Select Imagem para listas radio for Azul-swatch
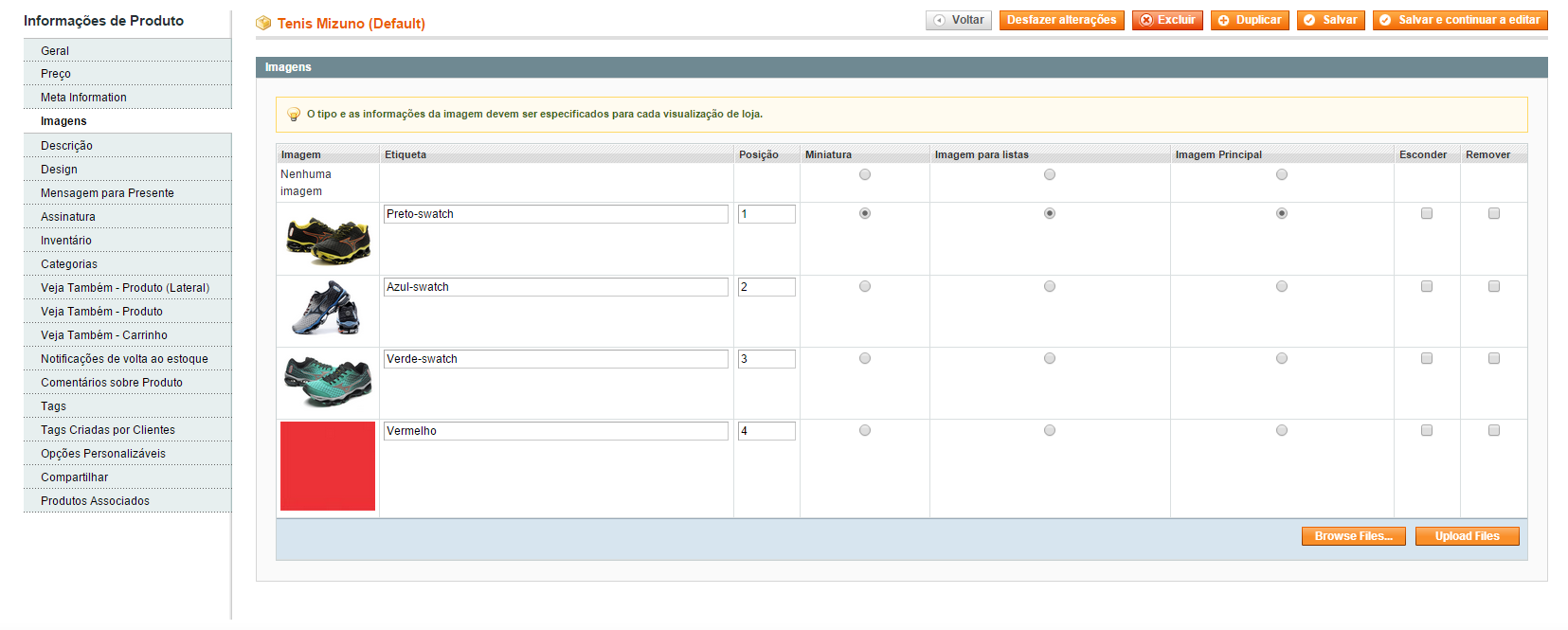 coord(1050,286)
